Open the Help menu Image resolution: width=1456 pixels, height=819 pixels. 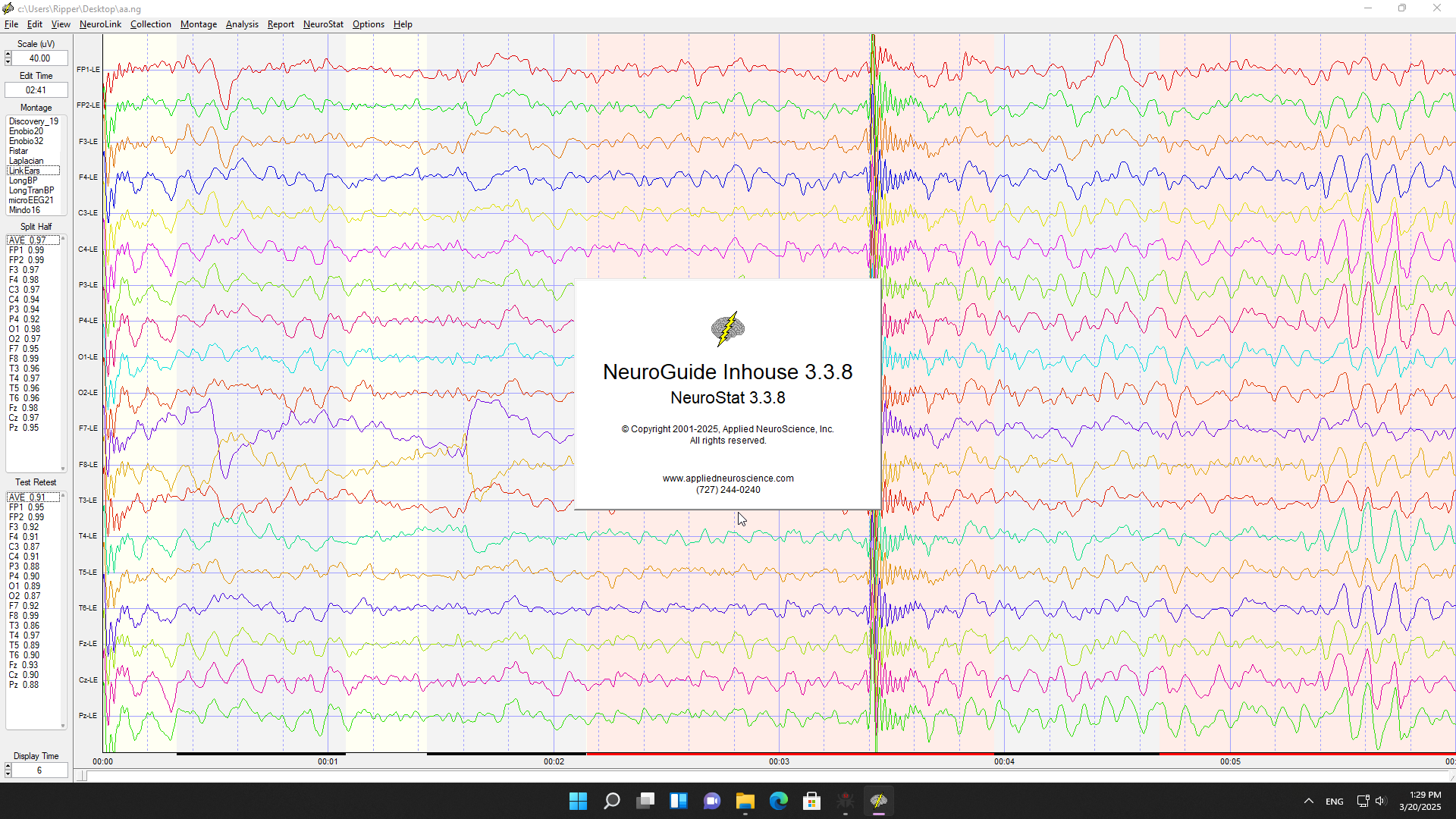[403, 24]
